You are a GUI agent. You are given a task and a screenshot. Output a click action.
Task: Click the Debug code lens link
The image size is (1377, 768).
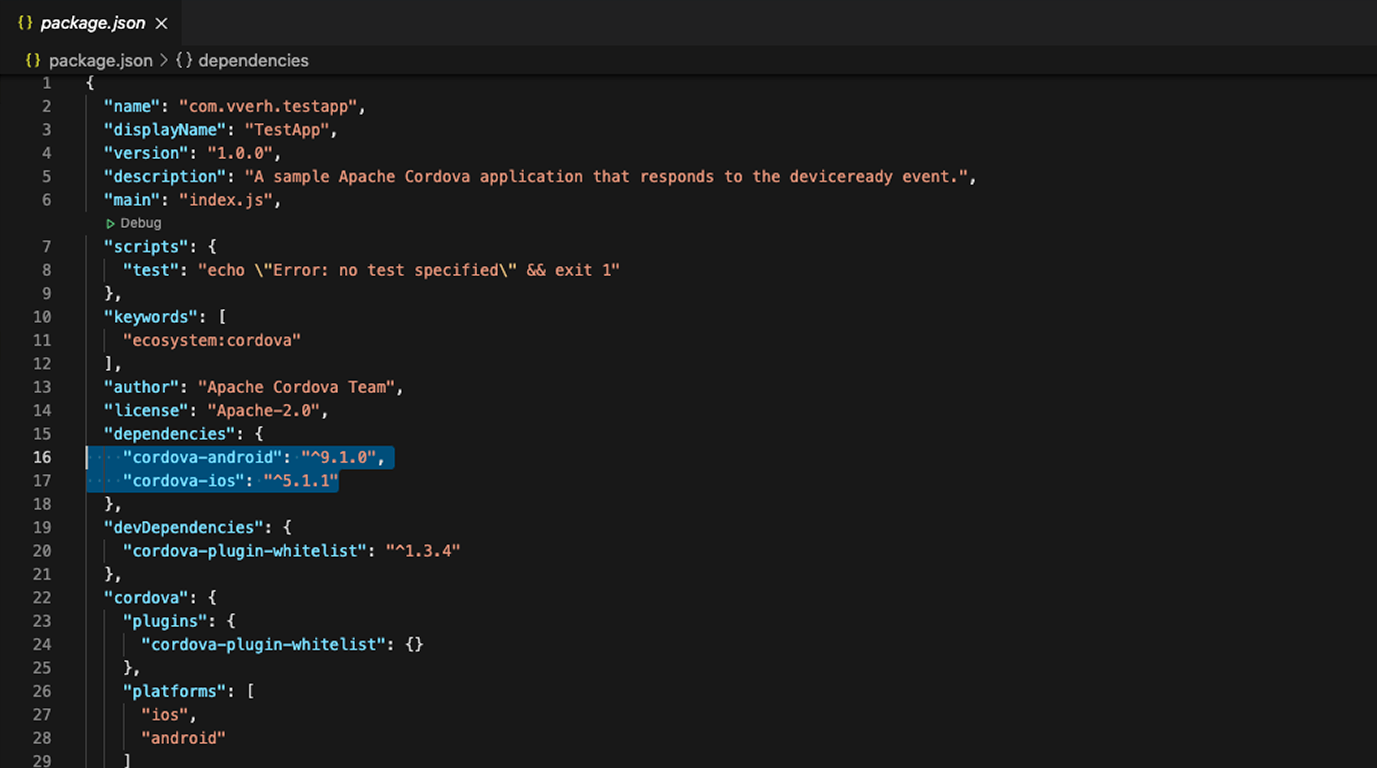point(140,223)
